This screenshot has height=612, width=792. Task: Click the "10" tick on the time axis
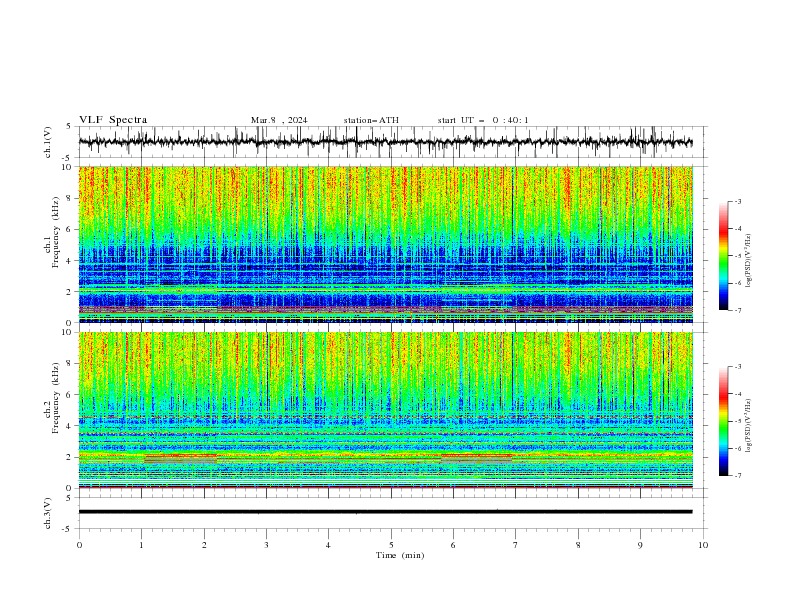tap(703, 545)
